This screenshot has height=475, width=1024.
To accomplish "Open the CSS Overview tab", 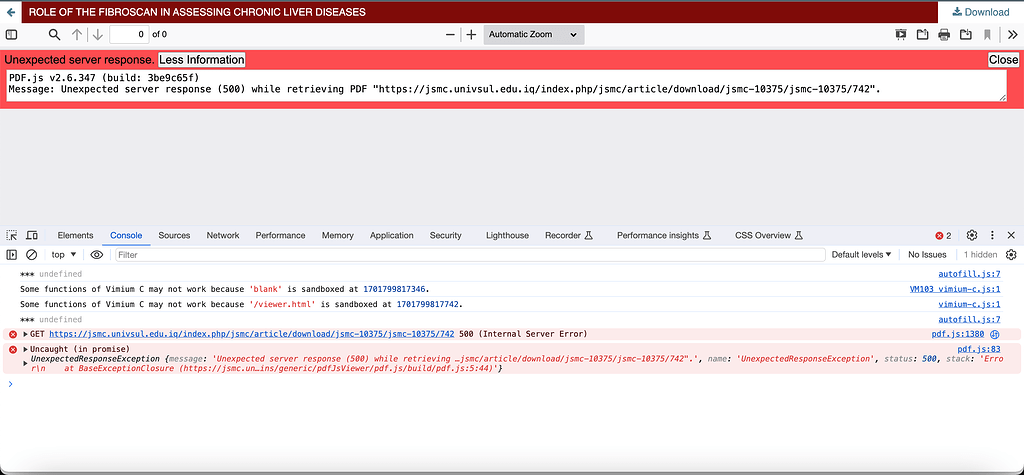I will [x=768, y=235].
